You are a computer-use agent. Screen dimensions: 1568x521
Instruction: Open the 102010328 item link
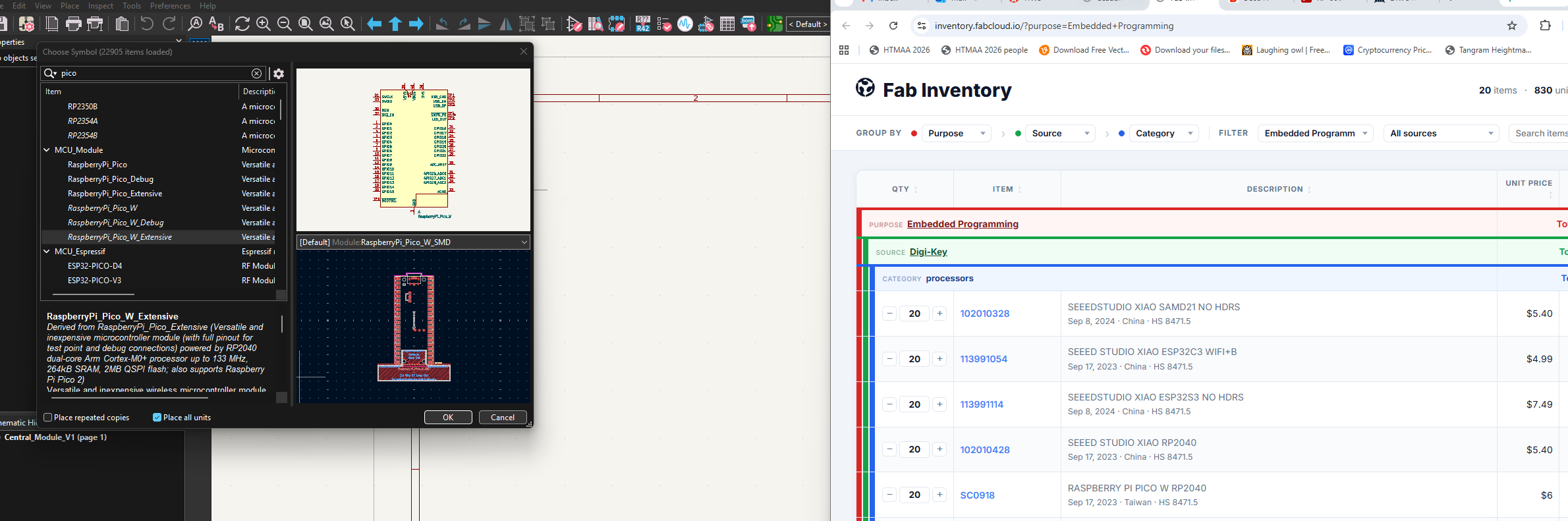pyautogui.click(x=985, y=314)
